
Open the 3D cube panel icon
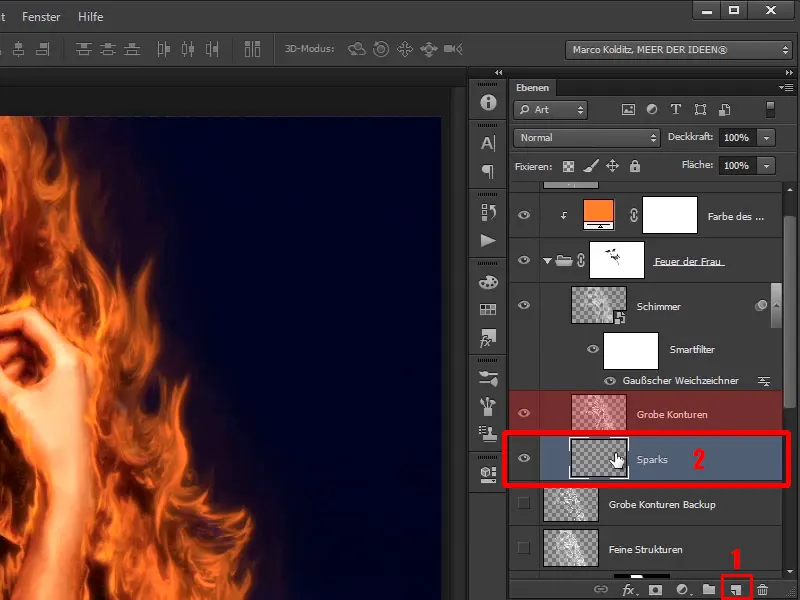coord(488,474)
